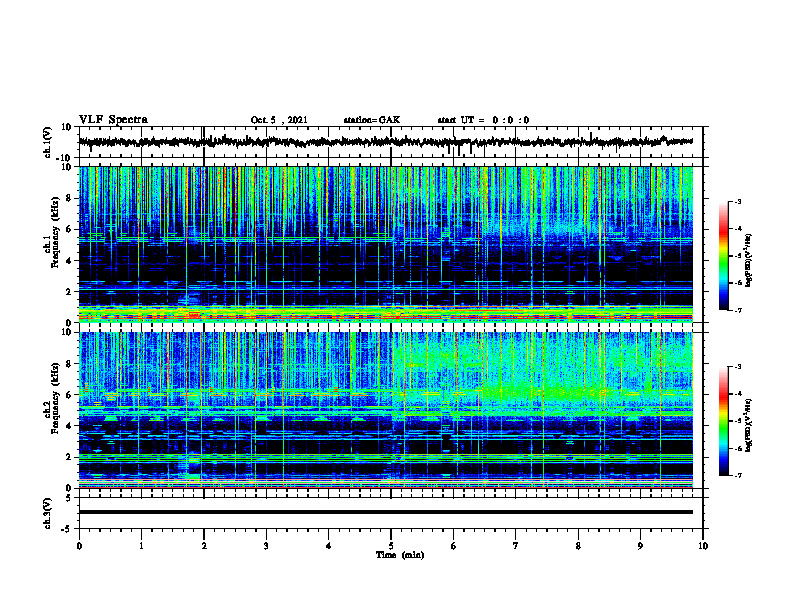Click the "start UT = 0 : 0 : 0" text
This screenshot has width=792, height=612.
coord(483,120)
